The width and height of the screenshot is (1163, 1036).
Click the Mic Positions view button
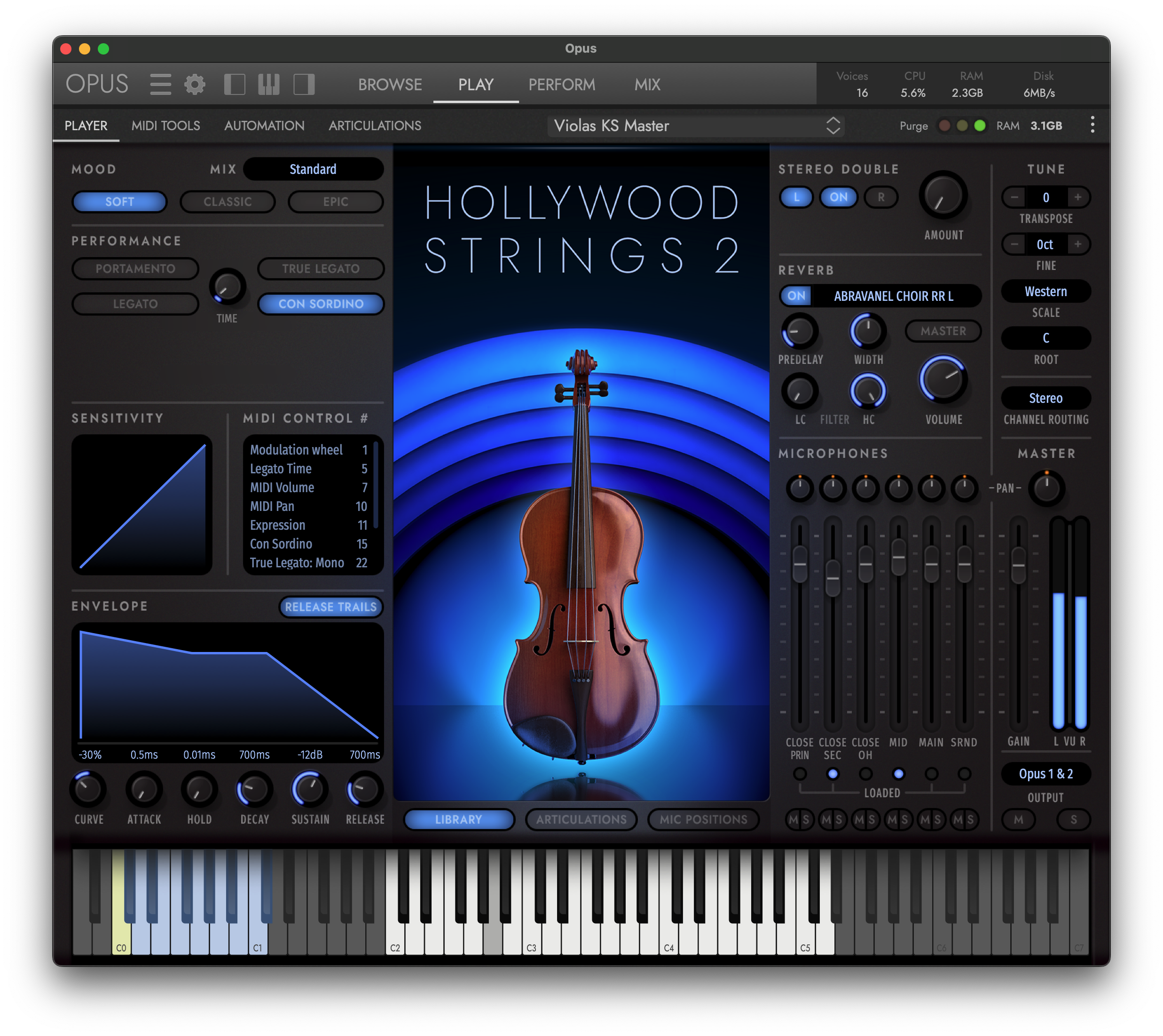(x=704, y=819)
